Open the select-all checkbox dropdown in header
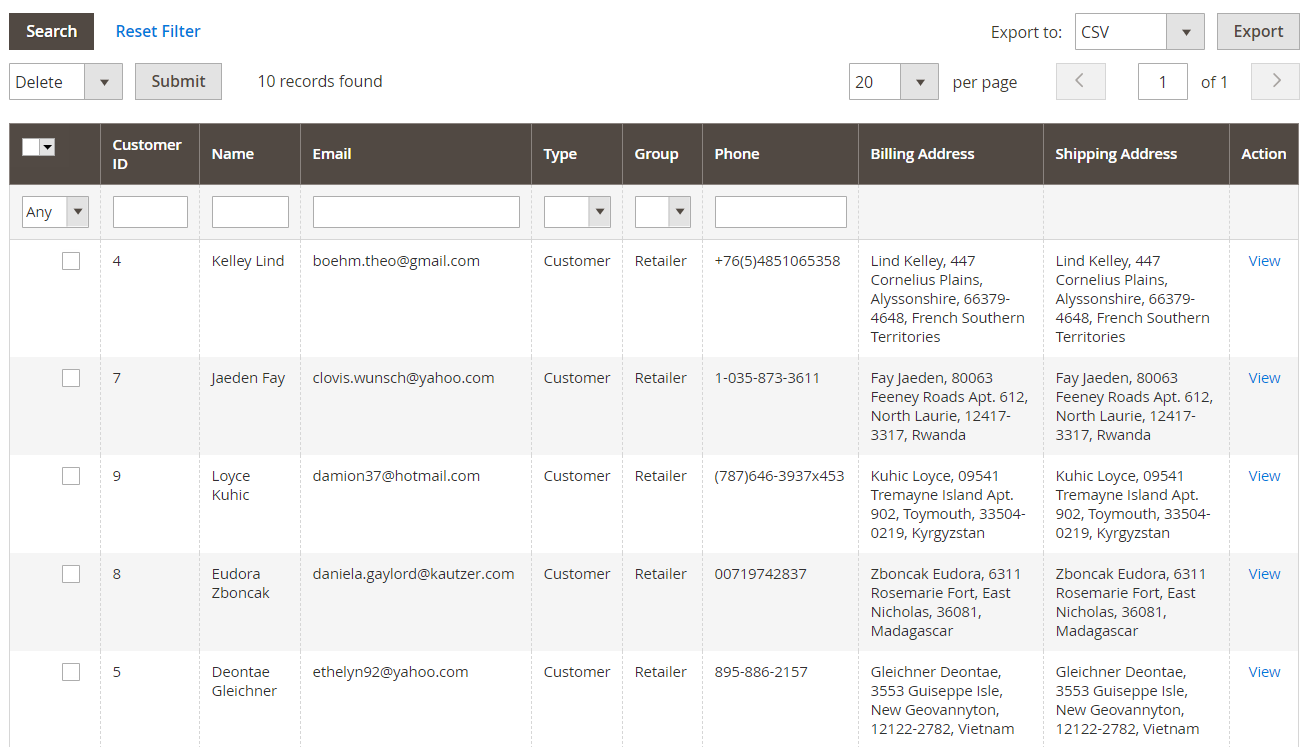Screen dimensions: 1308x747 point(47,147)
